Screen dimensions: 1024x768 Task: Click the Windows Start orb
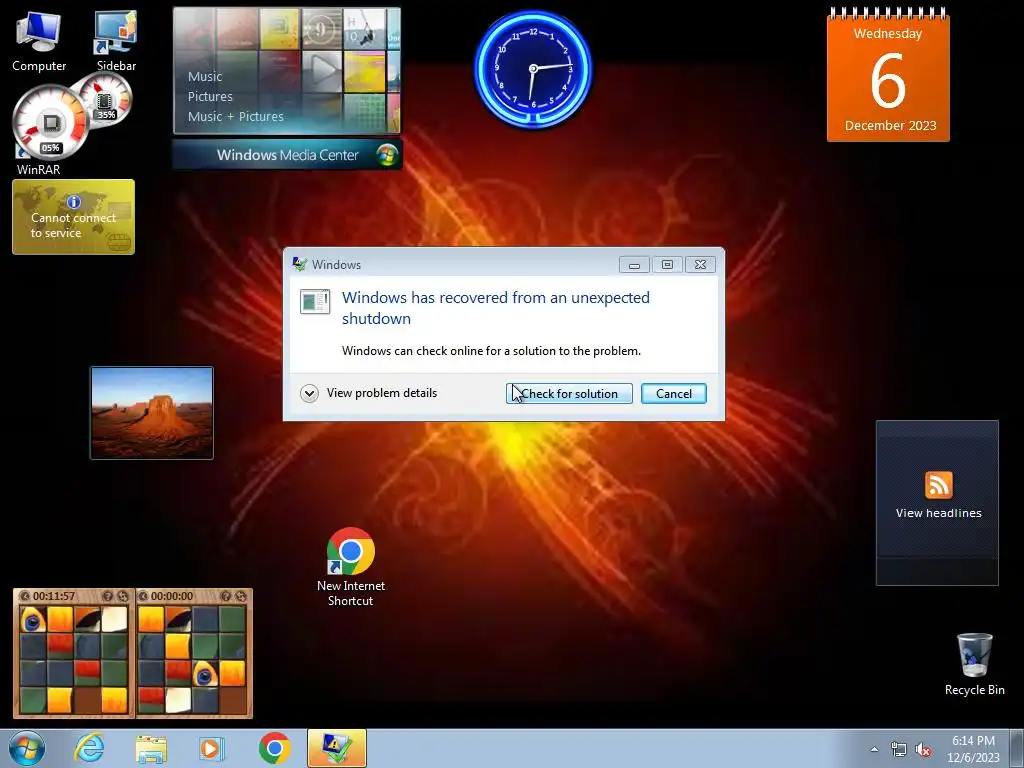[27, 748]
